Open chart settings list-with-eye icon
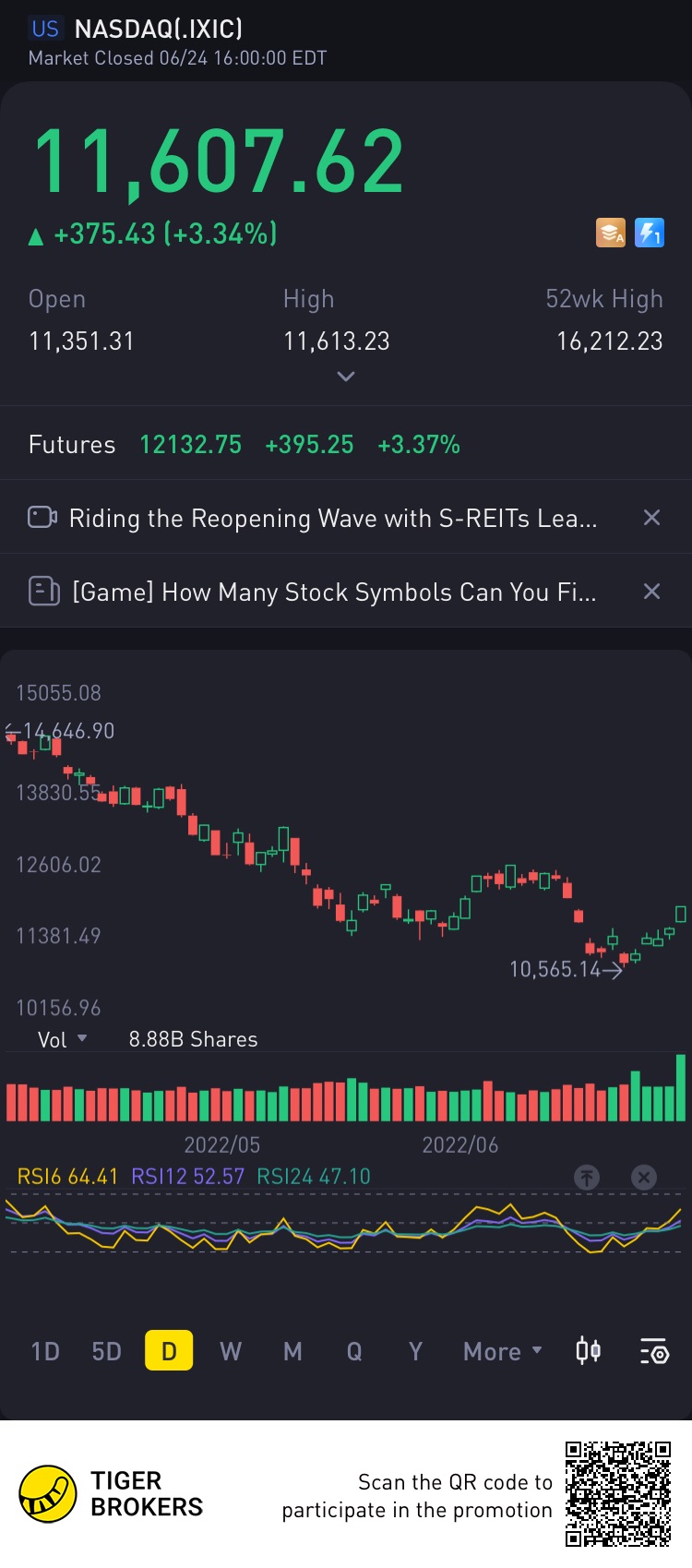 coord(654,1351)
